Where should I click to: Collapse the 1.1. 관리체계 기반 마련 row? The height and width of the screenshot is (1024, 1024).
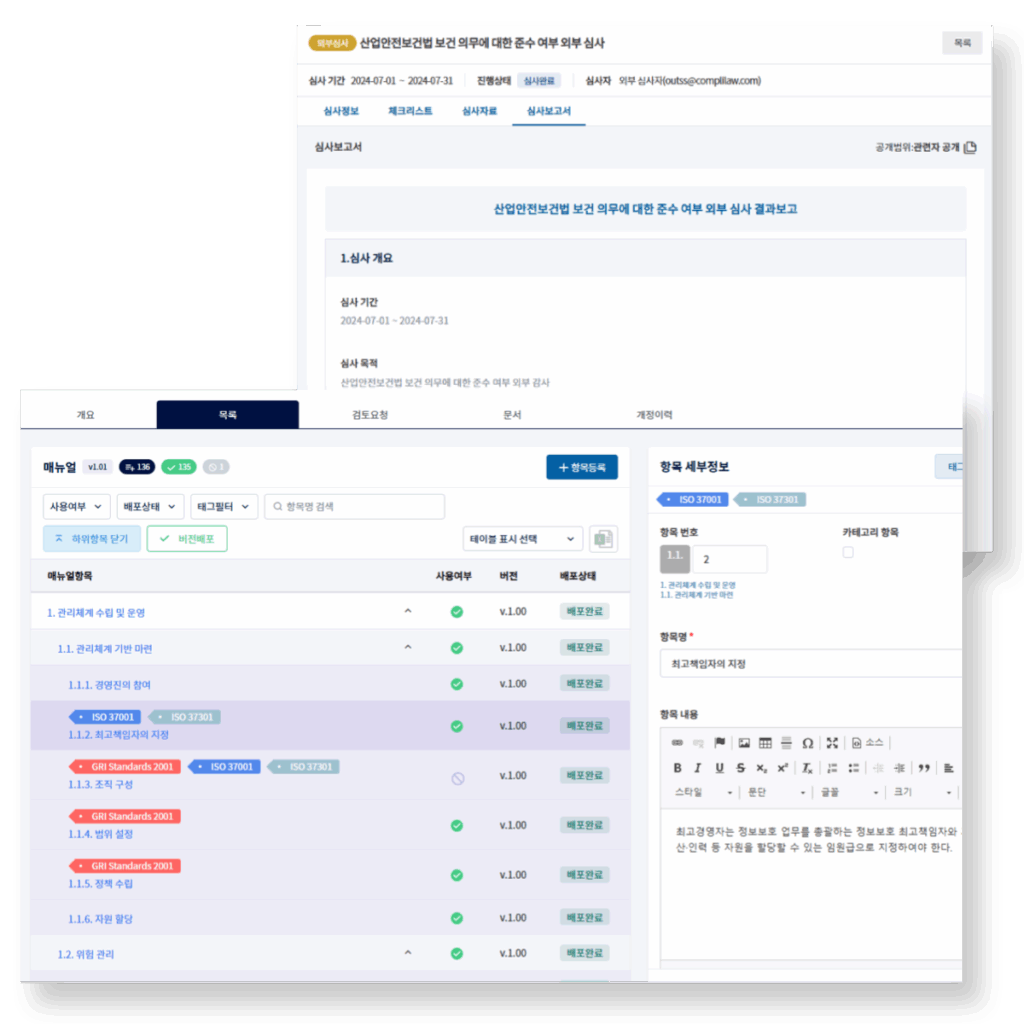[x=407, y=648]
